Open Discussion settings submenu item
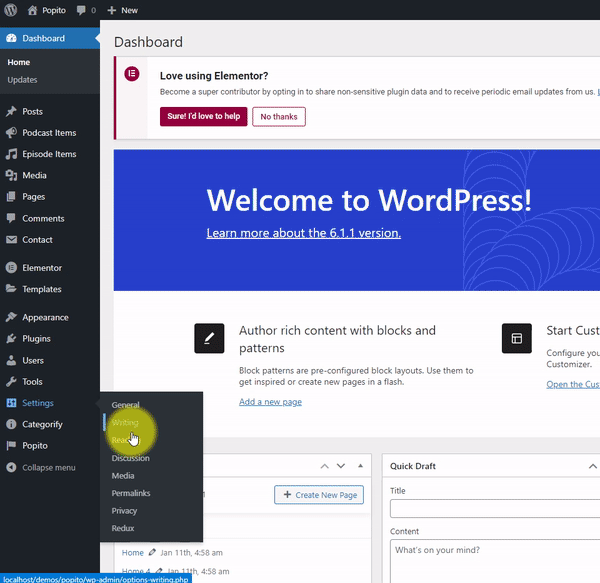 point(130,458)
